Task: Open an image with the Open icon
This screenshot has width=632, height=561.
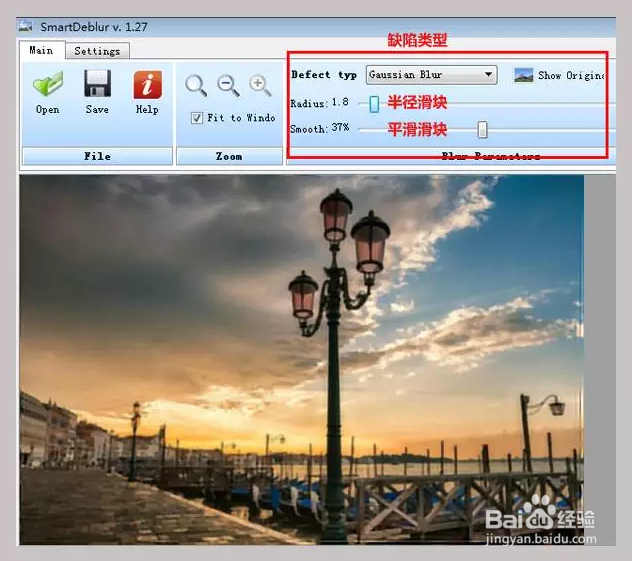Action: 48,84
